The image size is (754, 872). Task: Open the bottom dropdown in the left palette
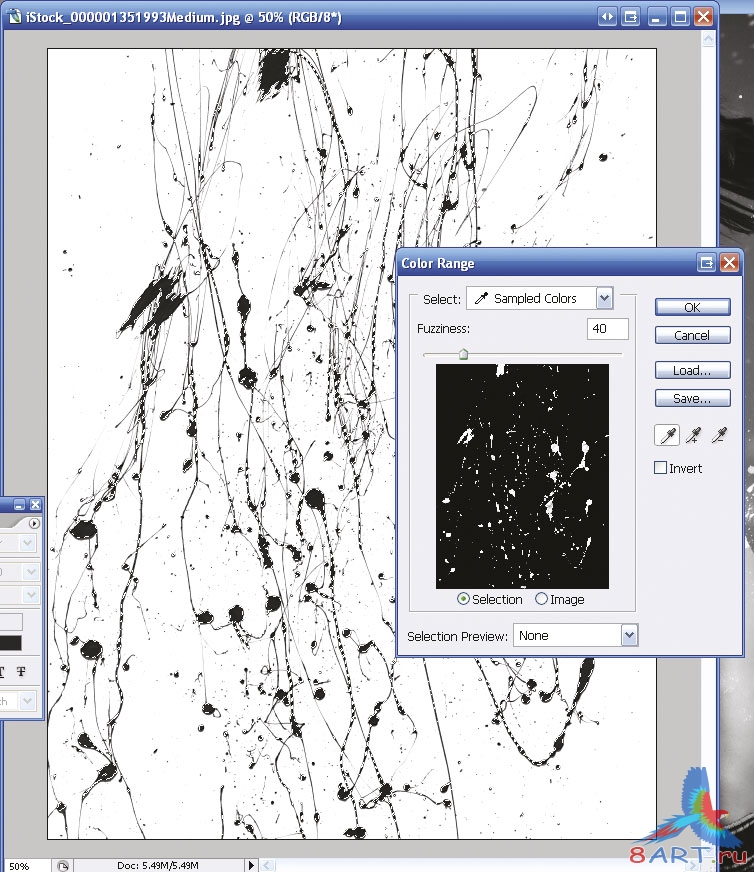tap(27, 701)
